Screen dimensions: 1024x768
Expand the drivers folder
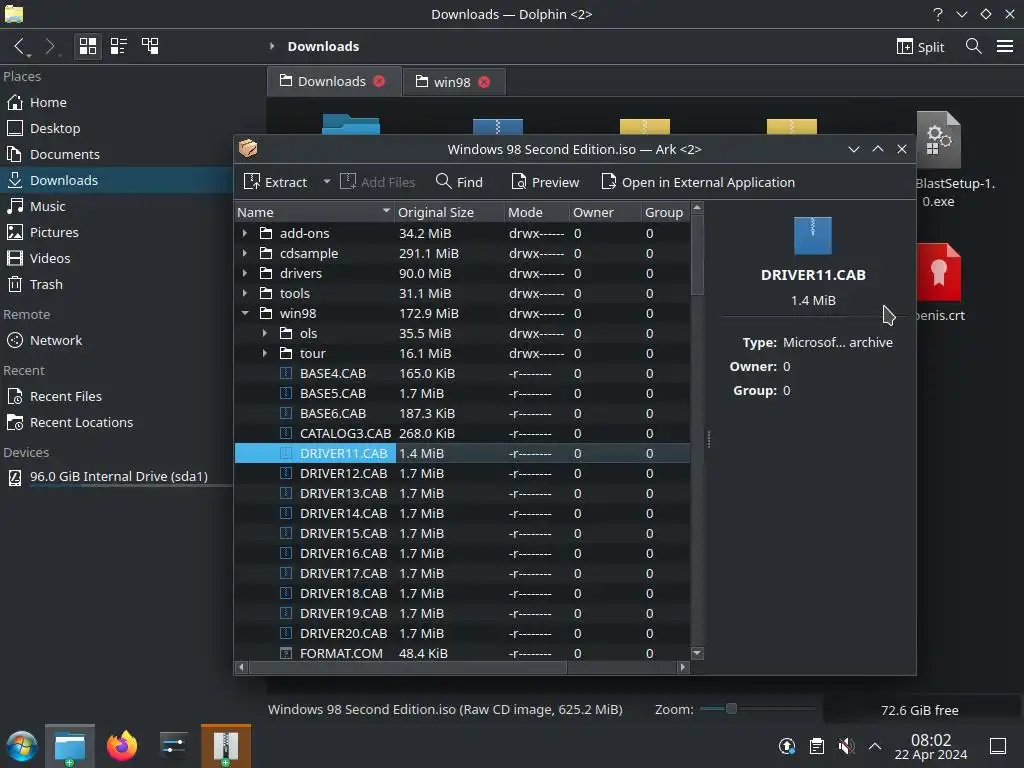point(245,273)
